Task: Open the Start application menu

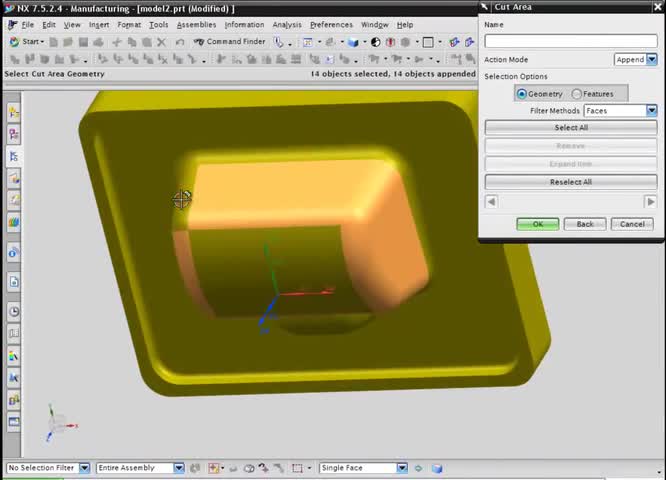Action: [26, 42]
